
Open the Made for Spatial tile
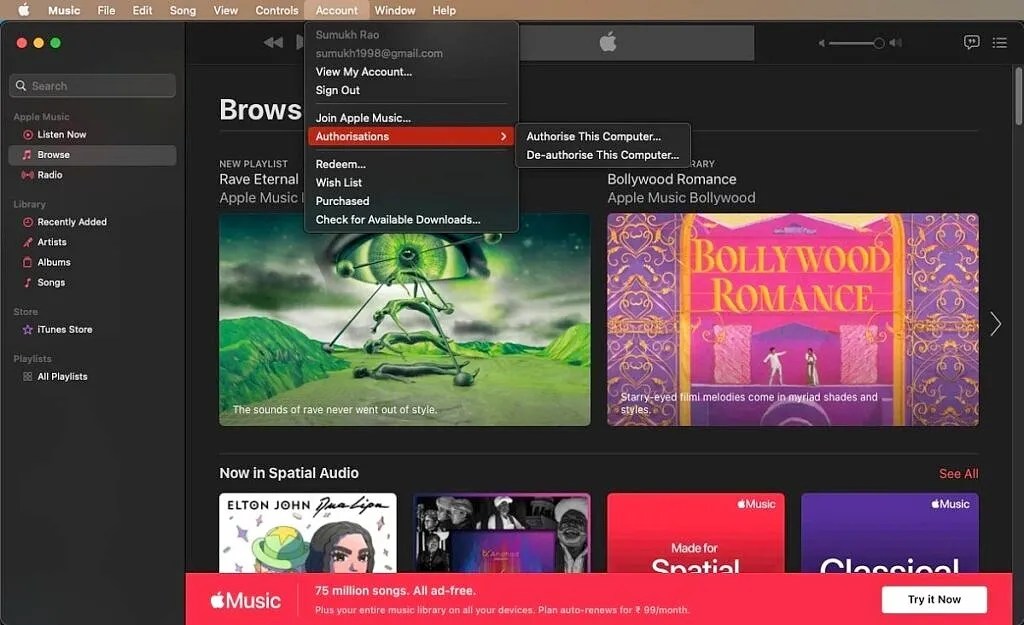(696, 532)
